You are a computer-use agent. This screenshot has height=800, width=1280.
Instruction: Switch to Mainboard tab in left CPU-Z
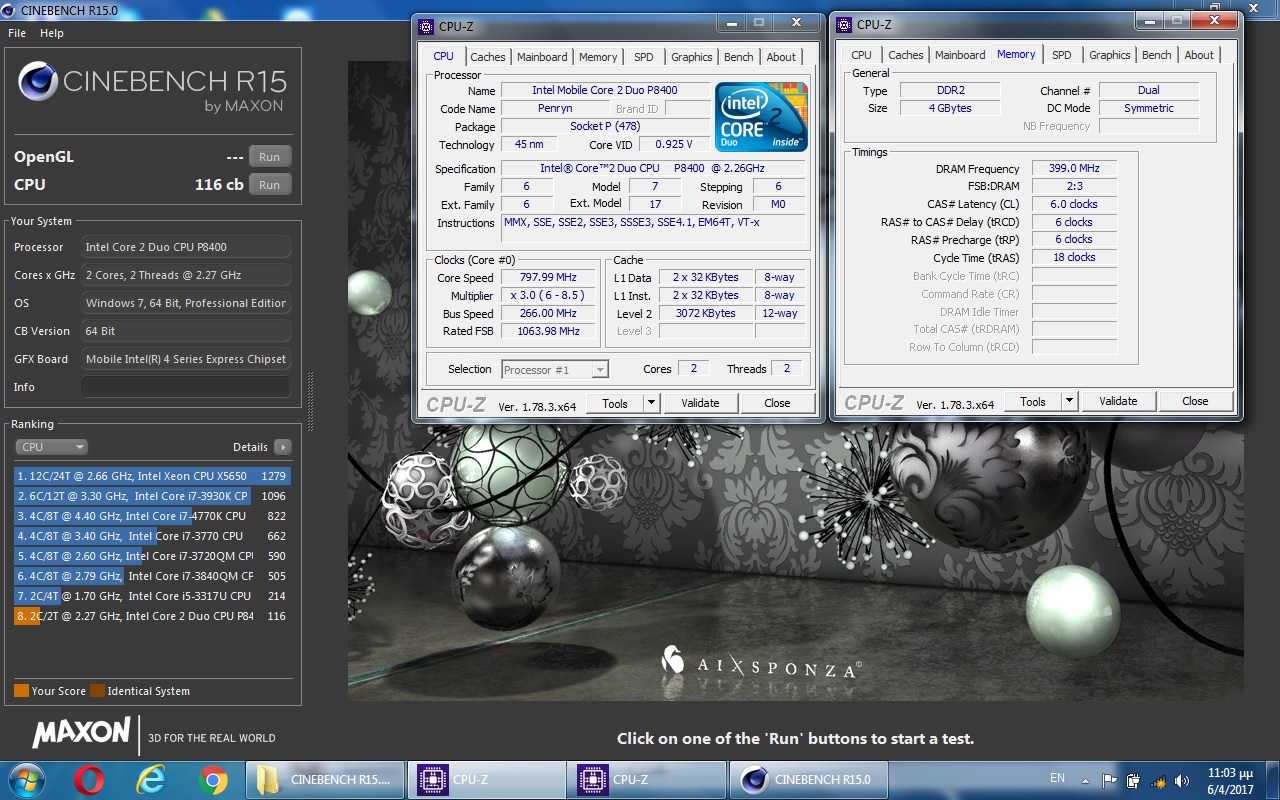click(542, 57)
